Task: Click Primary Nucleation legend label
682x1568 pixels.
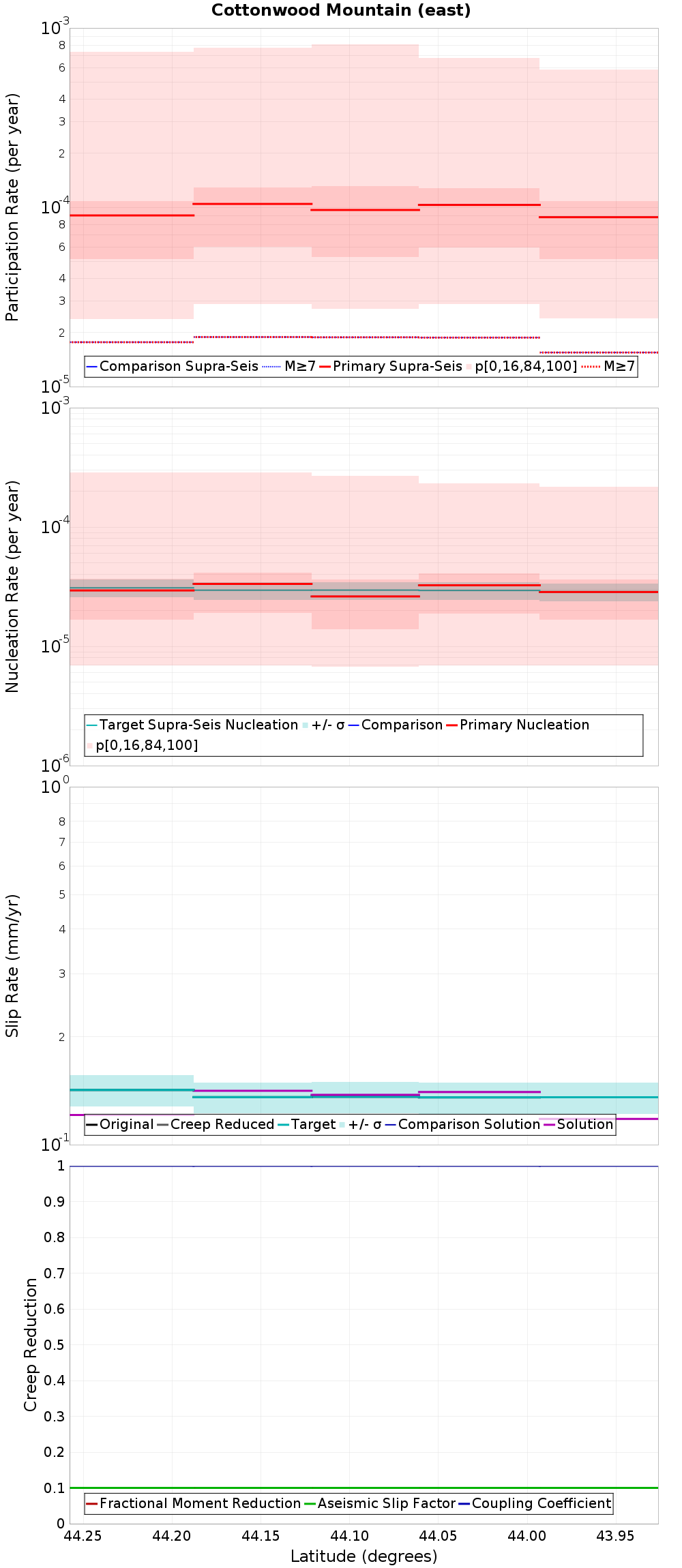Action: click(x=524, y=725)
